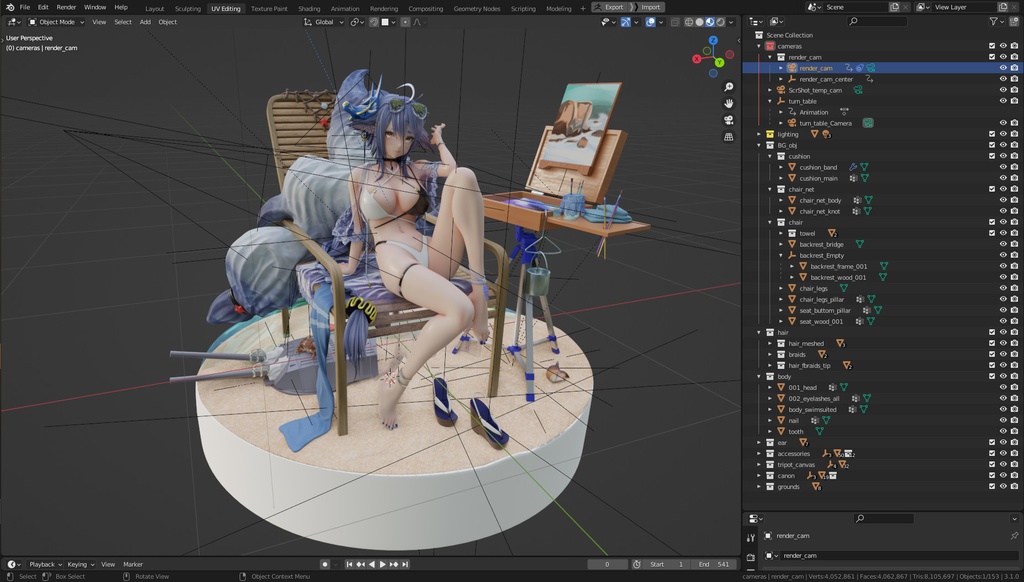1024x582 pixels.
Task: Click the play animation forward button
Action: [383, 564]
